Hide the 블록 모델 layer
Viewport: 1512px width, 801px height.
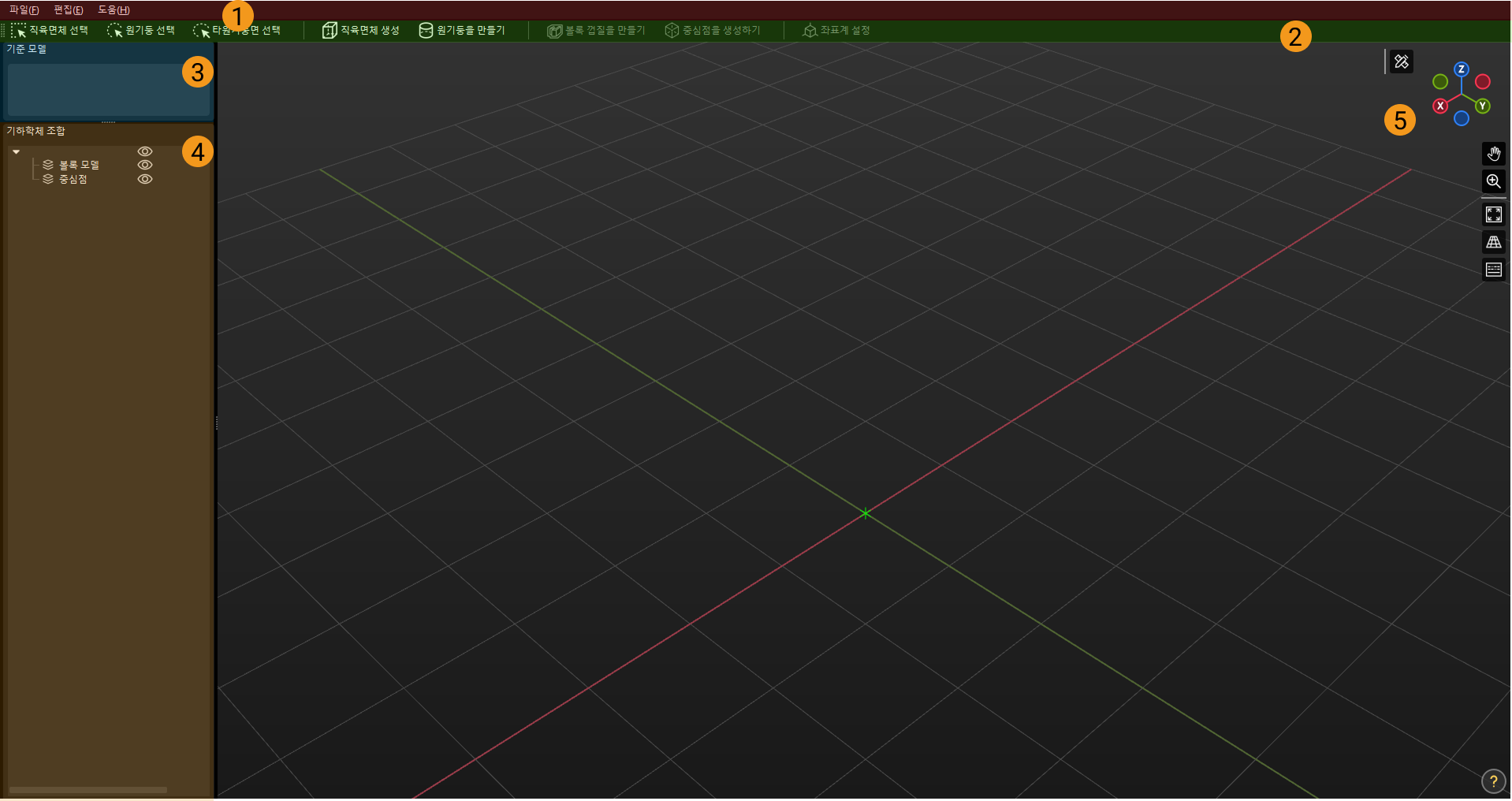point(145,165)
